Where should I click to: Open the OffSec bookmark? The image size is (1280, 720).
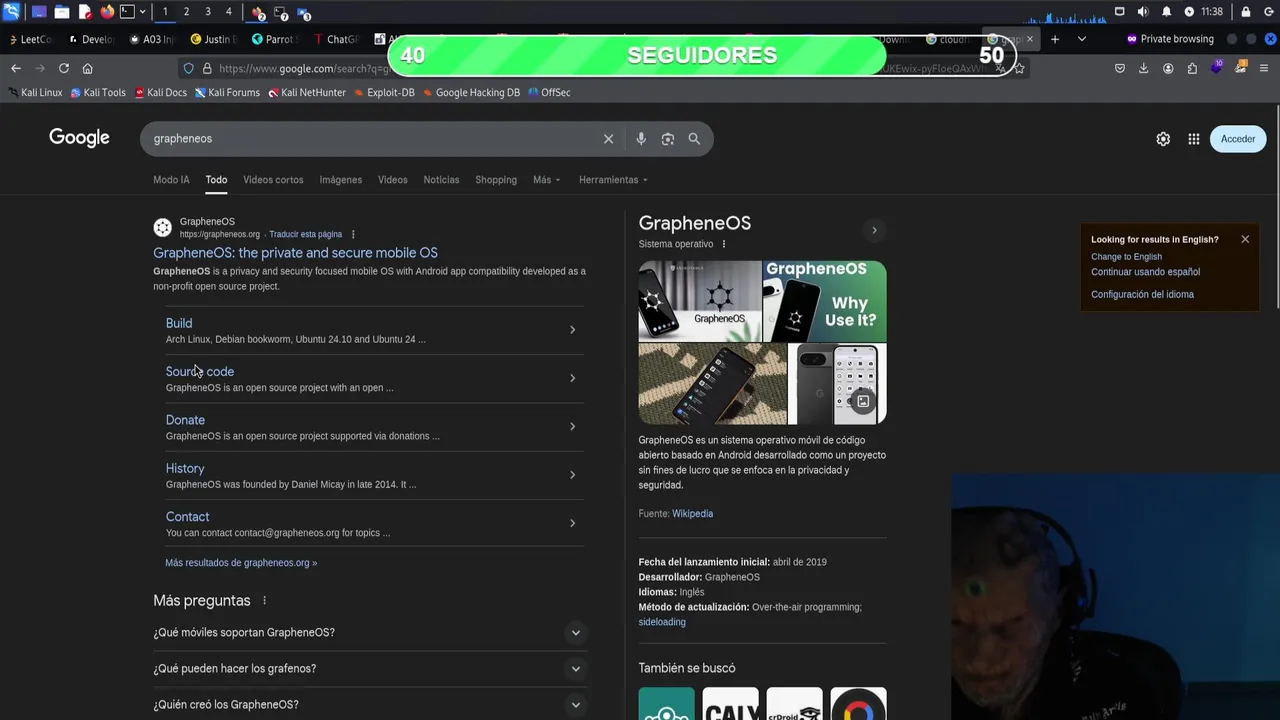point(549,92)
